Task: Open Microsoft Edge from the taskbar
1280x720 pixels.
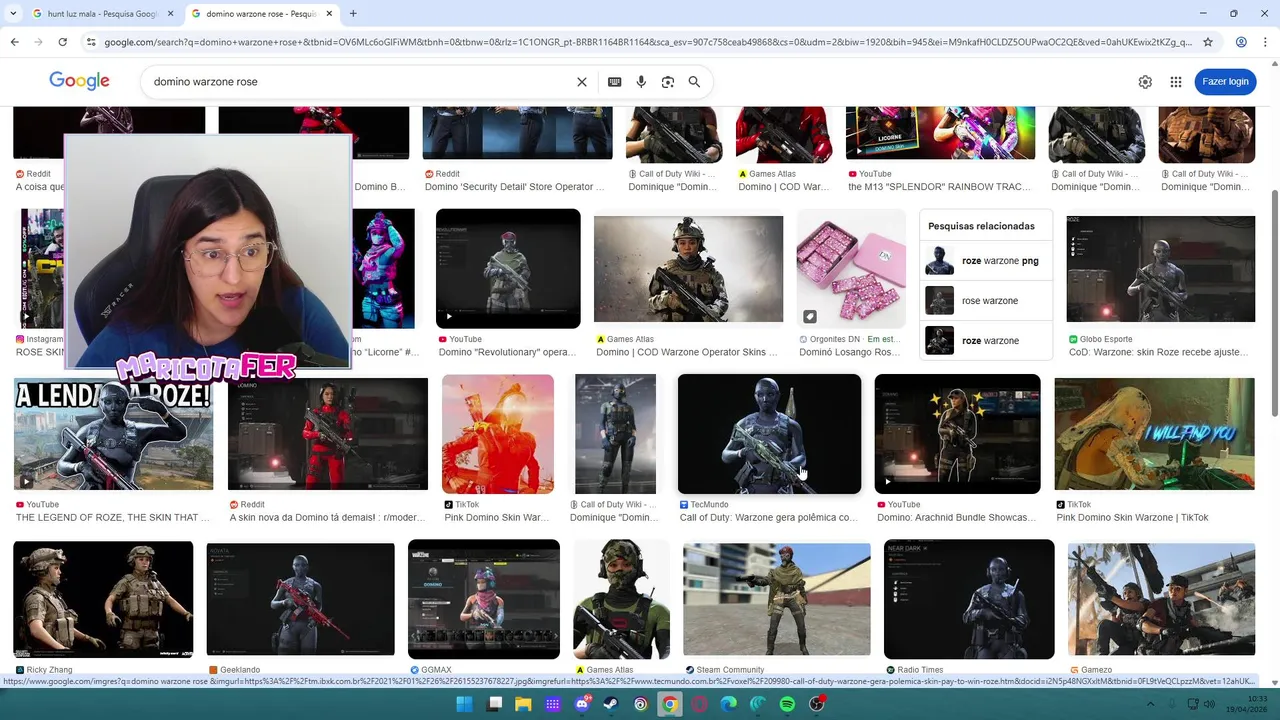Action: 729,704
